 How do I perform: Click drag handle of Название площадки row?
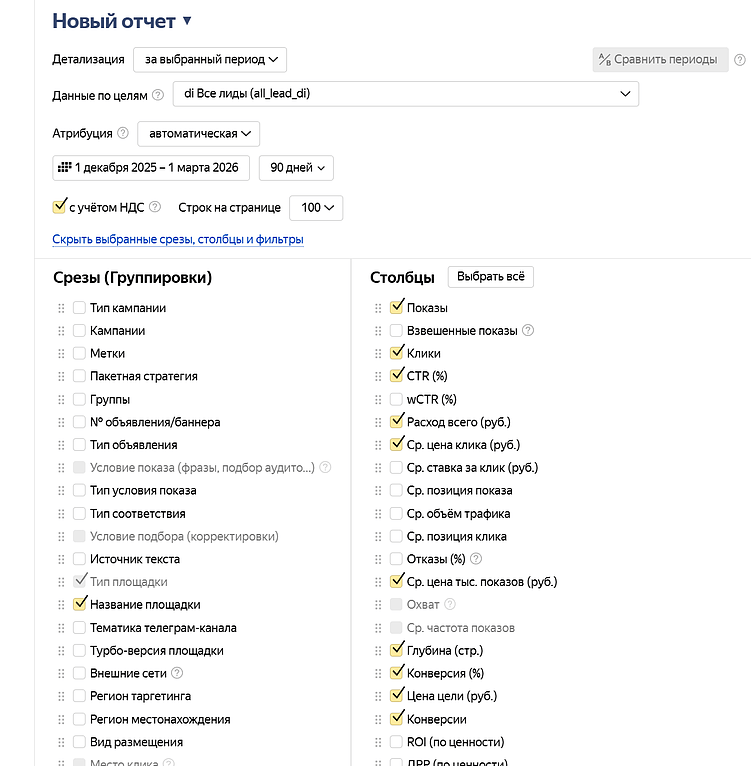(x=61, y=605)
